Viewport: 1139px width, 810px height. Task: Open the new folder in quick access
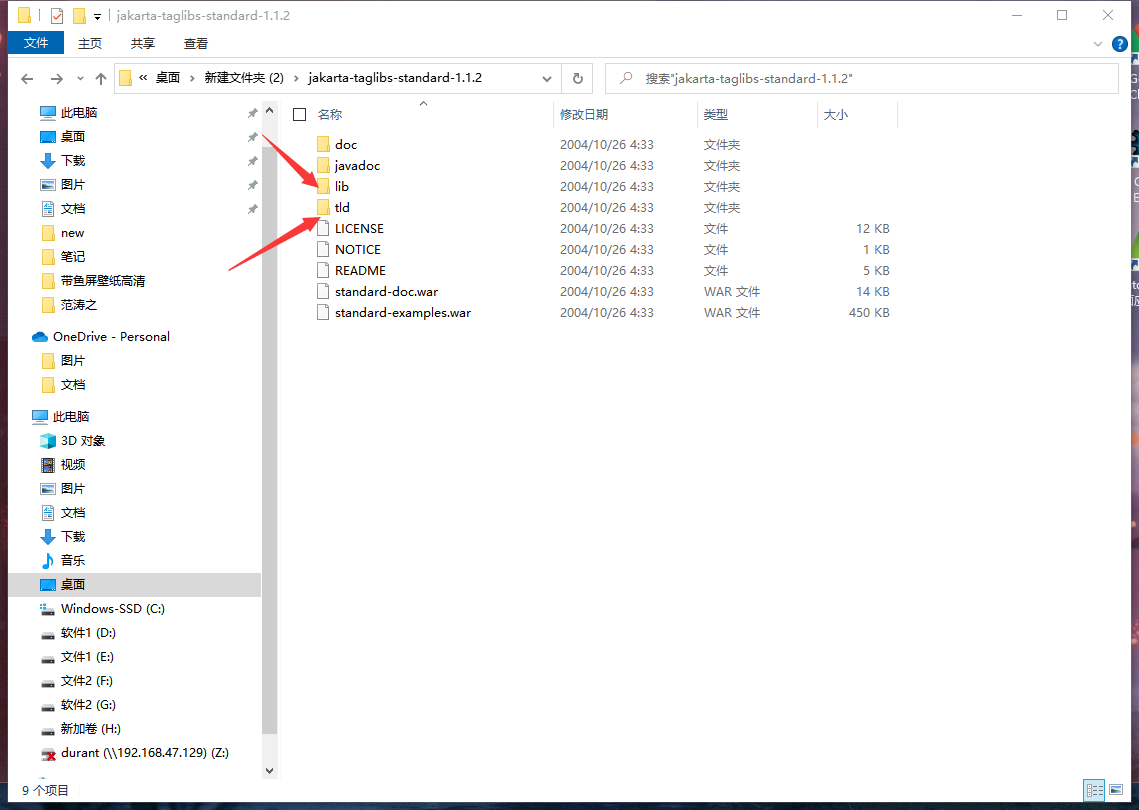(x=72, y=232)
